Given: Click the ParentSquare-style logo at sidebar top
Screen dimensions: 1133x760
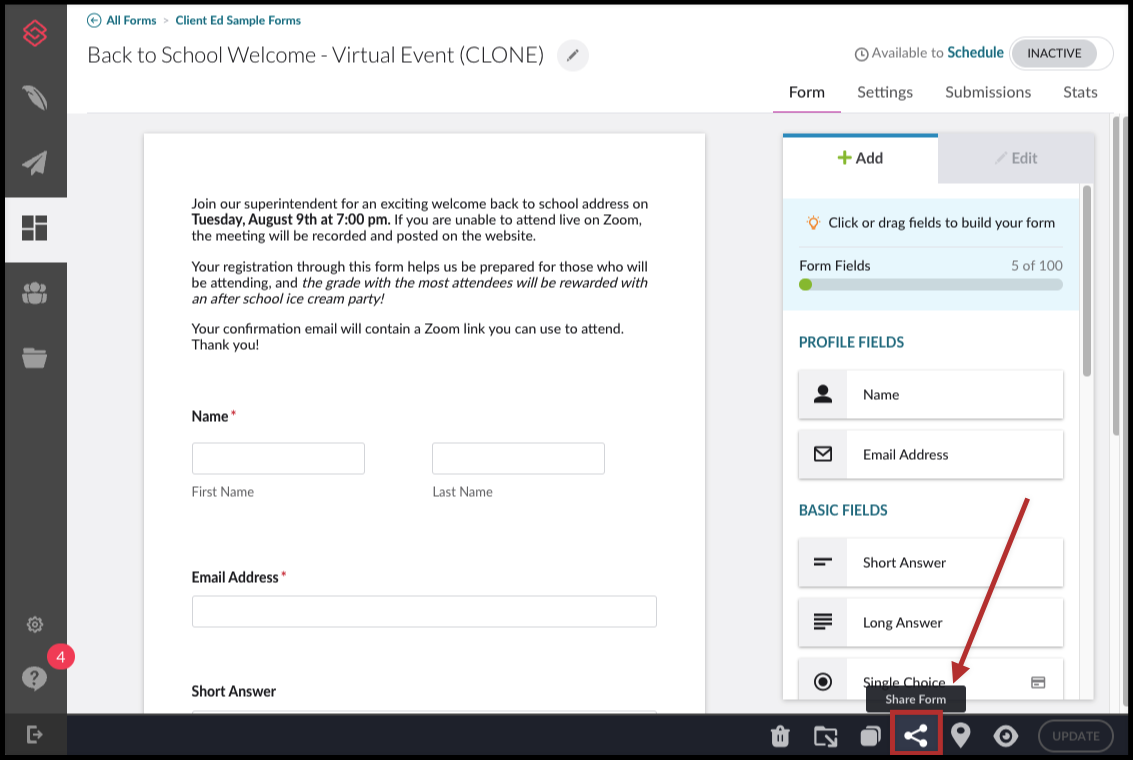Looking at the screenshot, I should pyautogui.click(x=35, y=33).
